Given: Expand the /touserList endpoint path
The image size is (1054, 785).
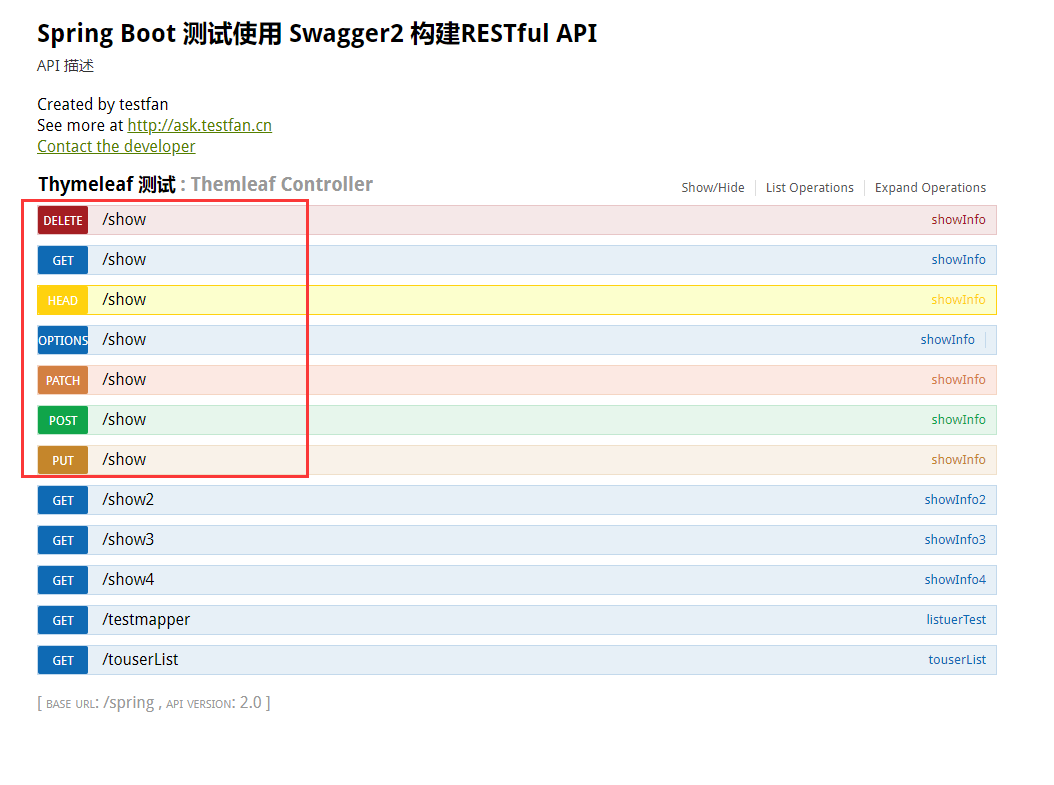Looking at the screenshot, I should click(140, 659).
